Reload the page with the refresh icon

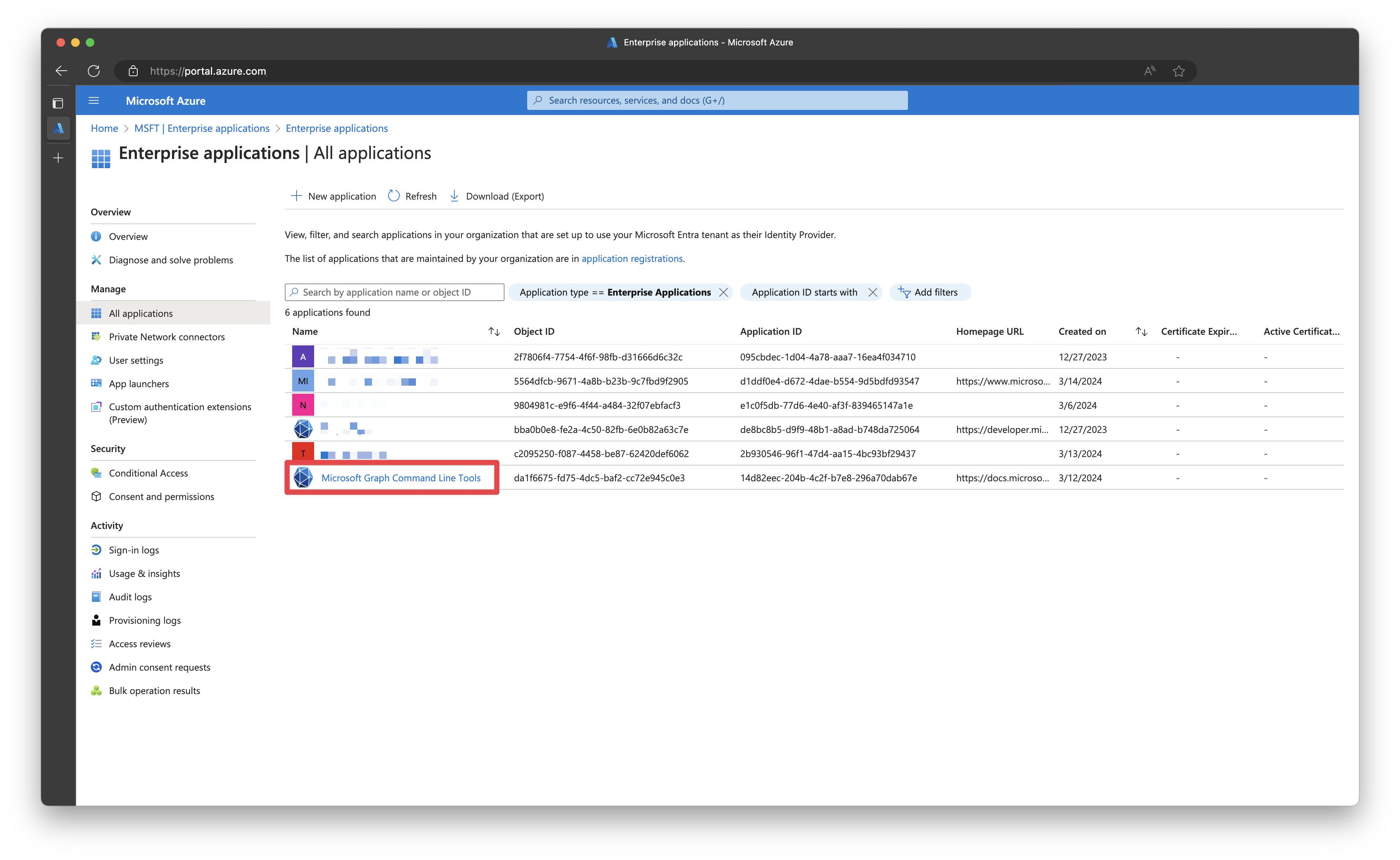click(94, 71)
